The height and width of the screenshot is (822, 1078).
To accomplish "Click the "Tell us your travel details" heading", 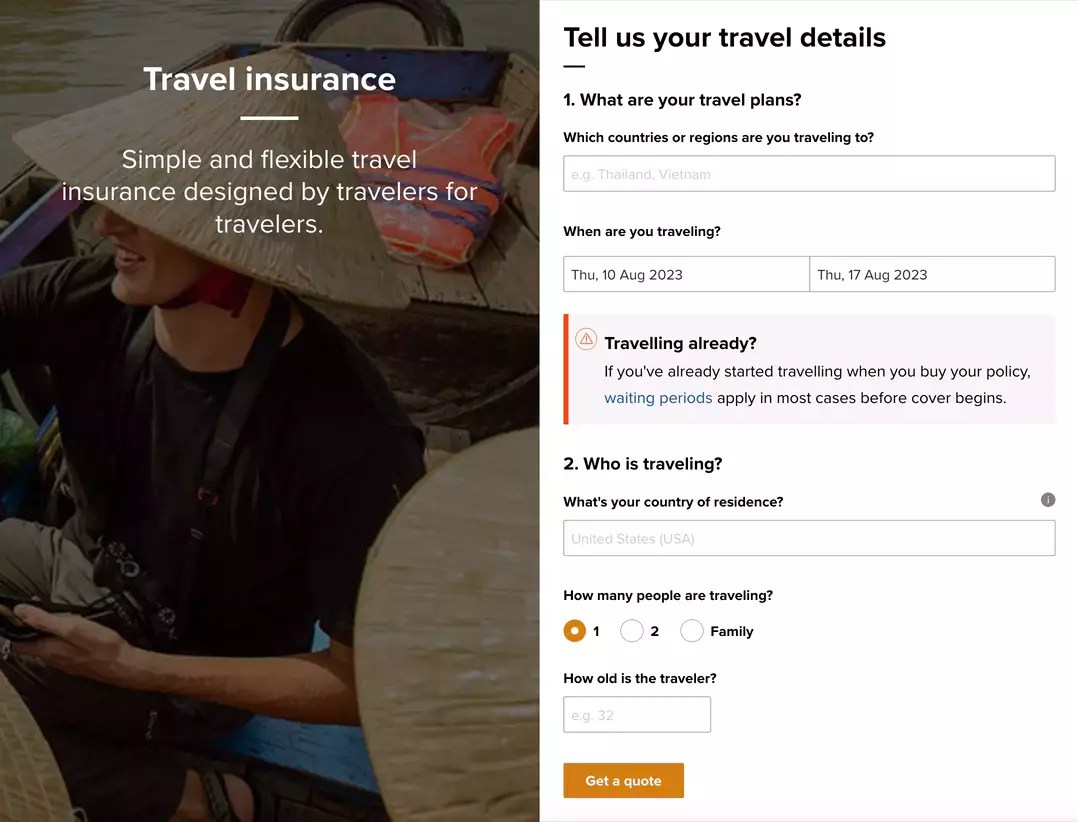I will [723, 37].
